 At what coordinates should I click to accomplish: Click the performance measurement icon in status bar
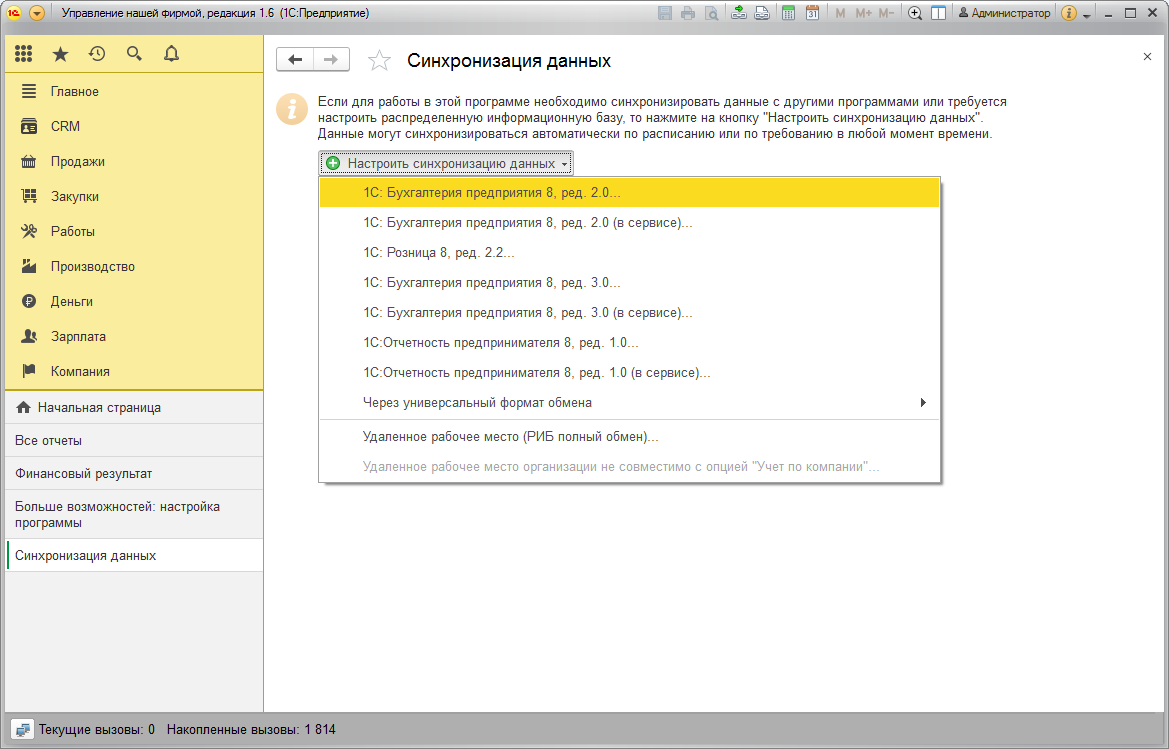coord(22,730)
